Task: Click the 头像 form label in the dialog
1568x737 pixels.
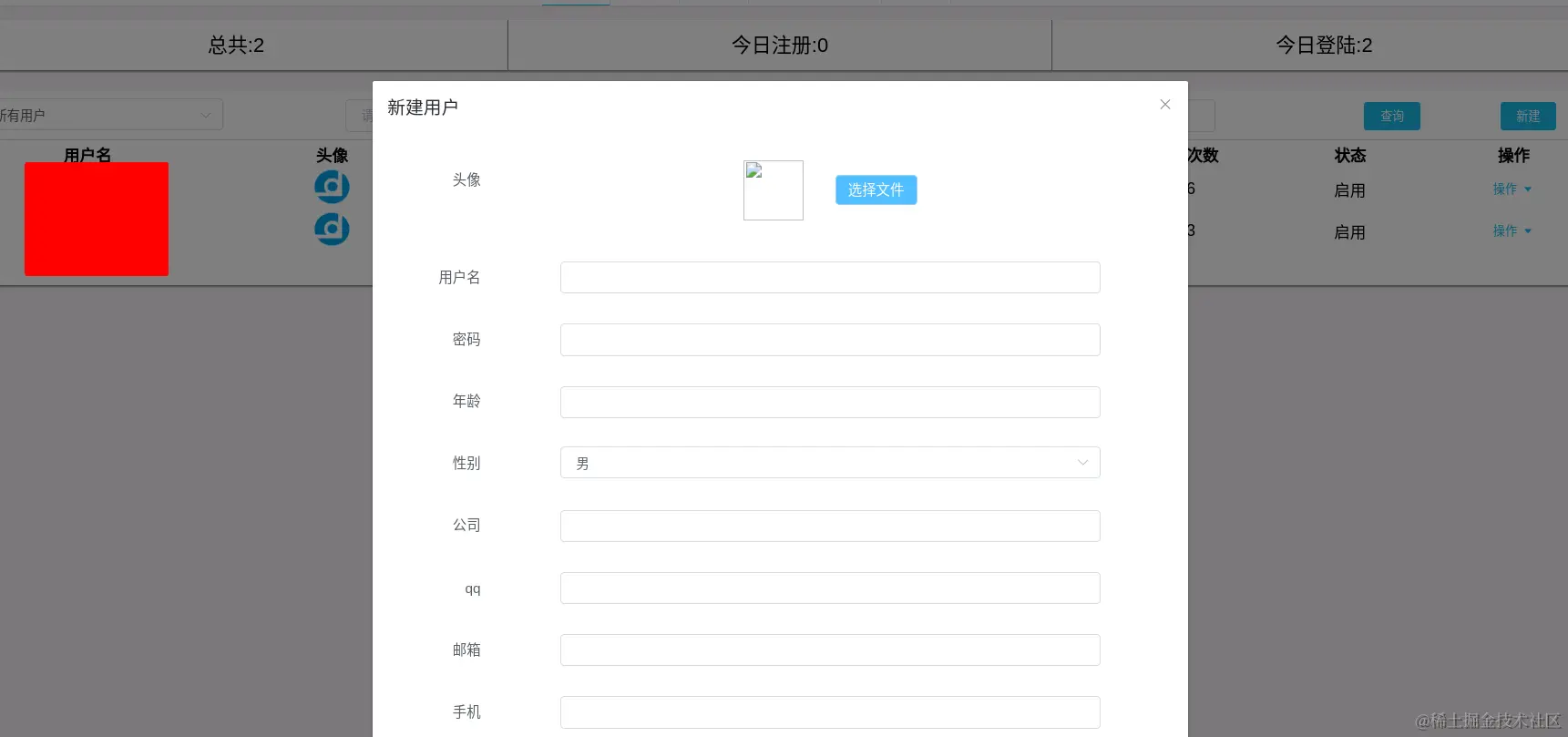Action: click(466, 180)
